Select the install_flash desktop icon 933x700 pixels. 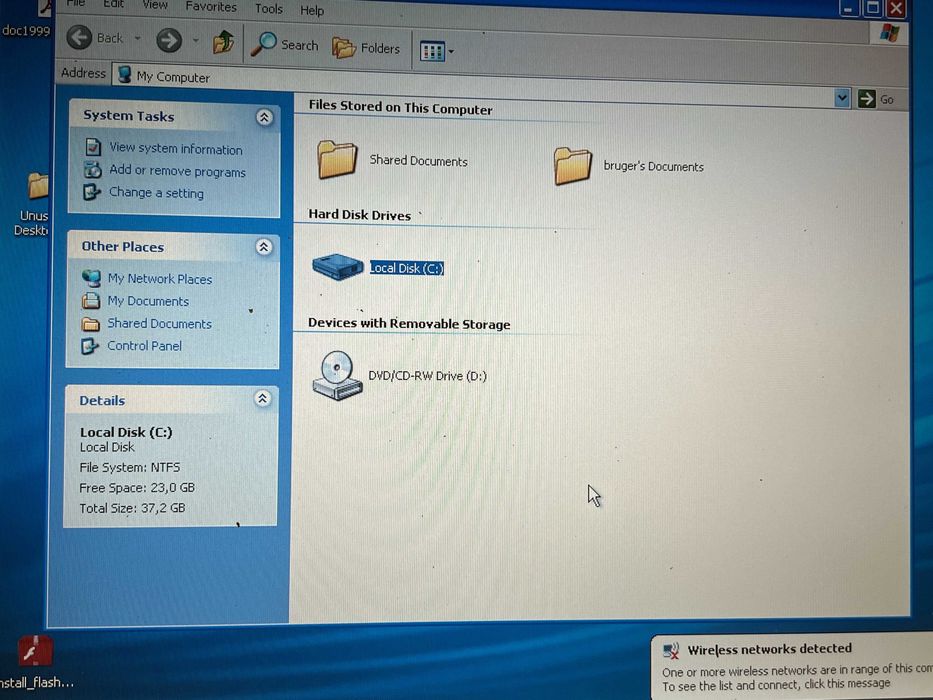pos(35,662)
